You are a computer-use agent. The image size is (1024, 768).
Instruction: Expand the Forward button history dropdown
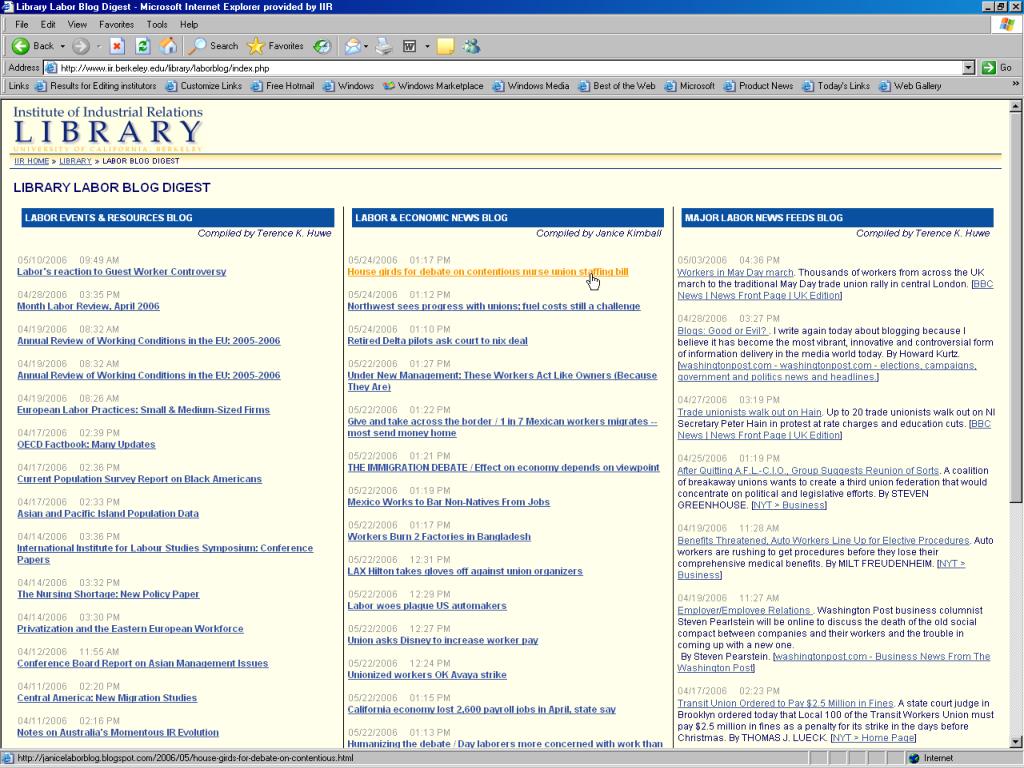tap(98, 46)
